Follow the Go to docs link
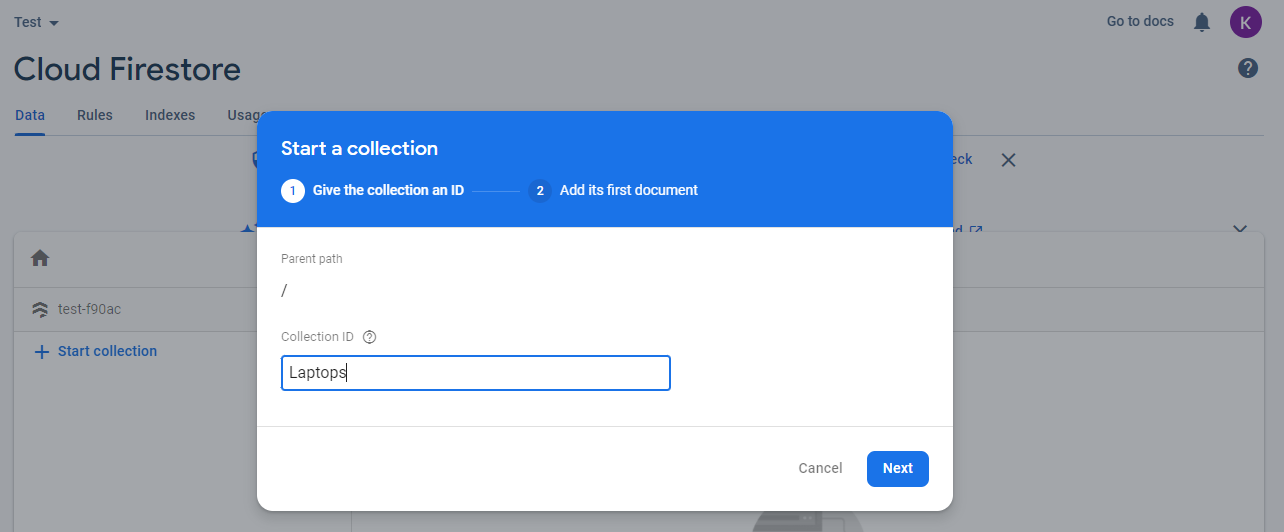This screenshot has width=1284, height=532. tap(1140, 21)
